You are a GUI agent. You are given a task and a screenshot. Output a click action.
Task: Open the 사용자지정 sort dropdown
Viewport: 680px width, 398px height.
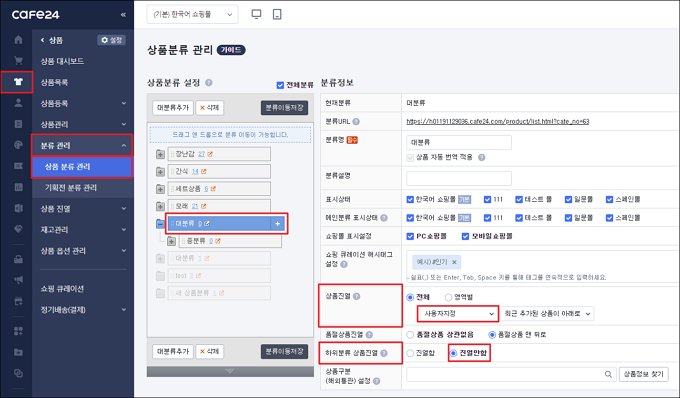[458, 314]
